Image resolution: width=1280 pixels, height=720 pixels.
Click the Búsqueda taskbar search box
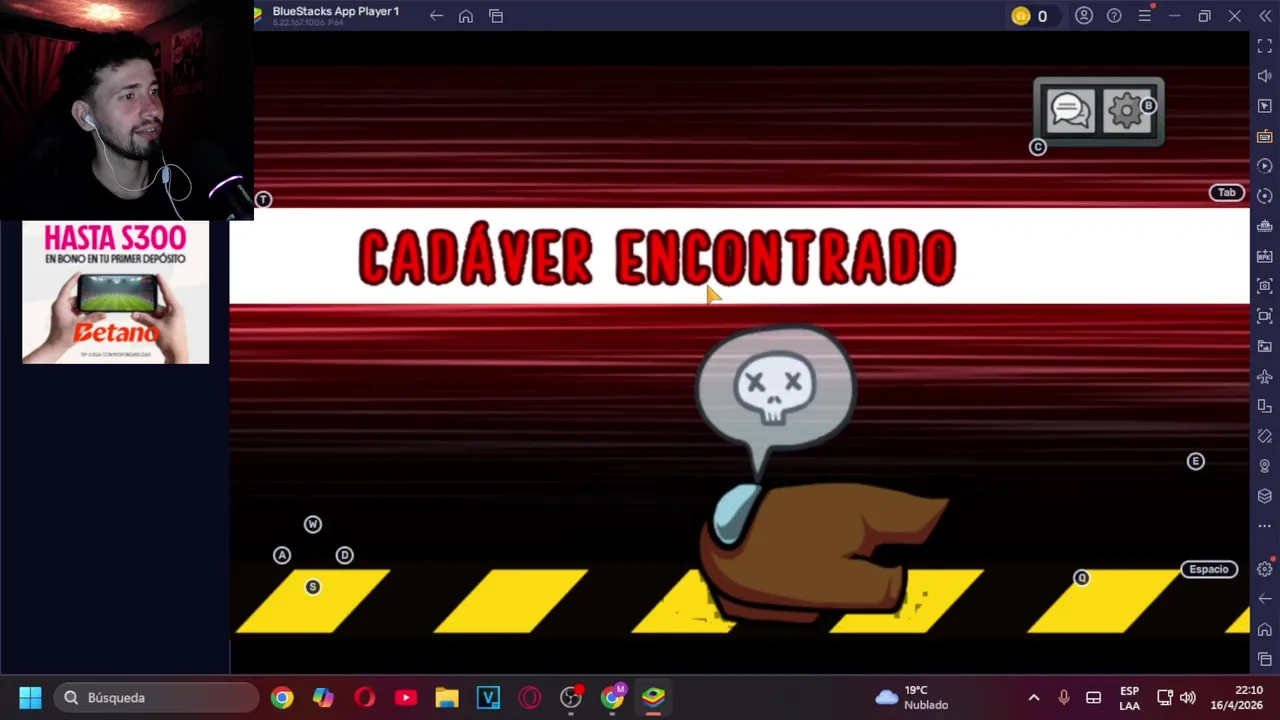click(x=157, y=697)
